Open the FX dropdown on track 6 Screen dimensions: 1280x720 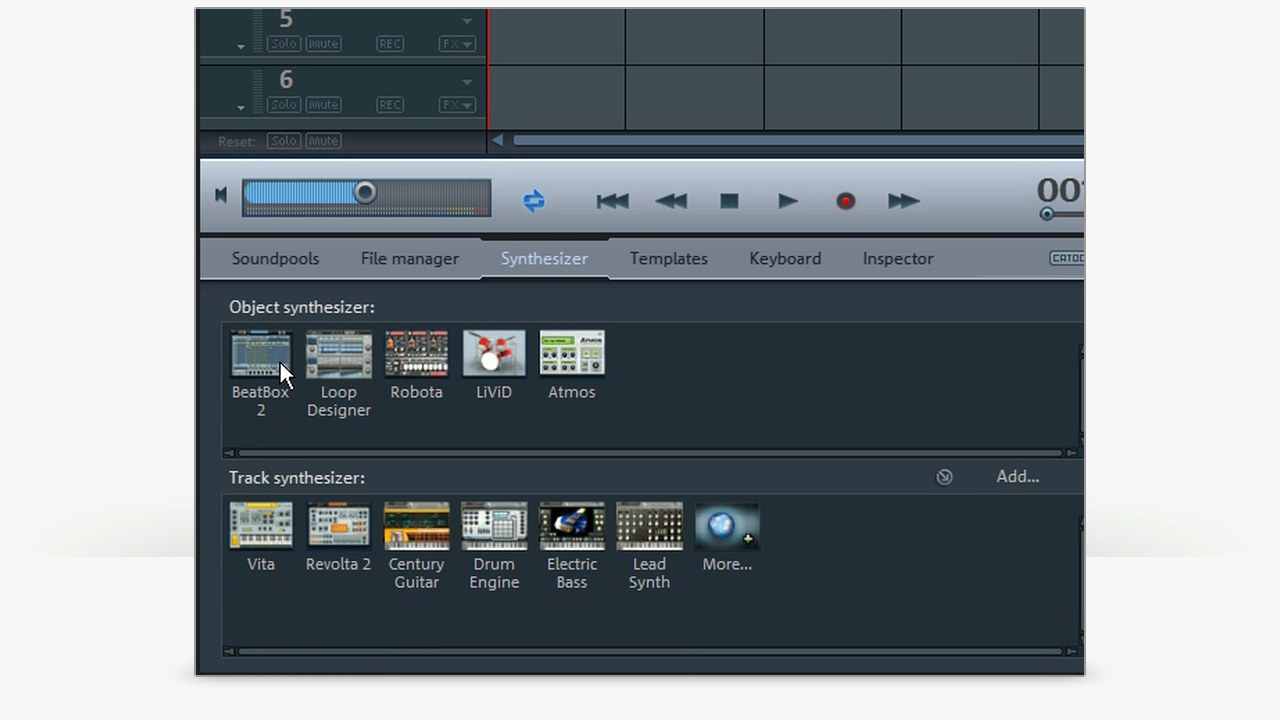pos(457,105)
